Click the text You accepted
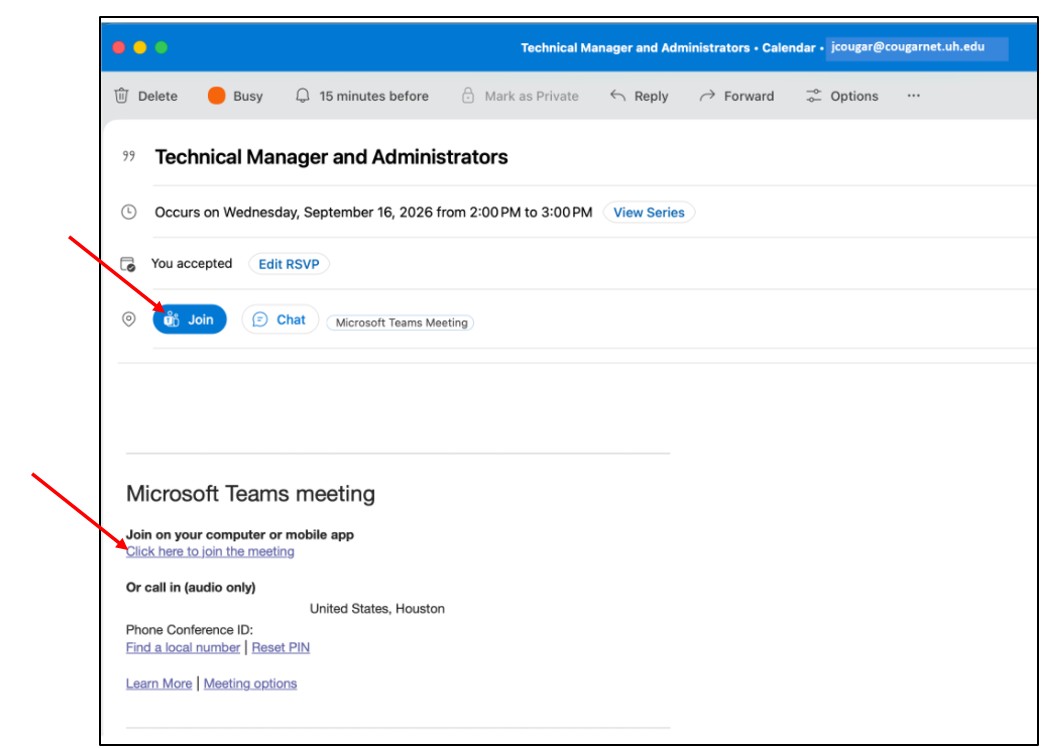The image size is (1042, 748). pyautogui.click(x=191, y=263)
